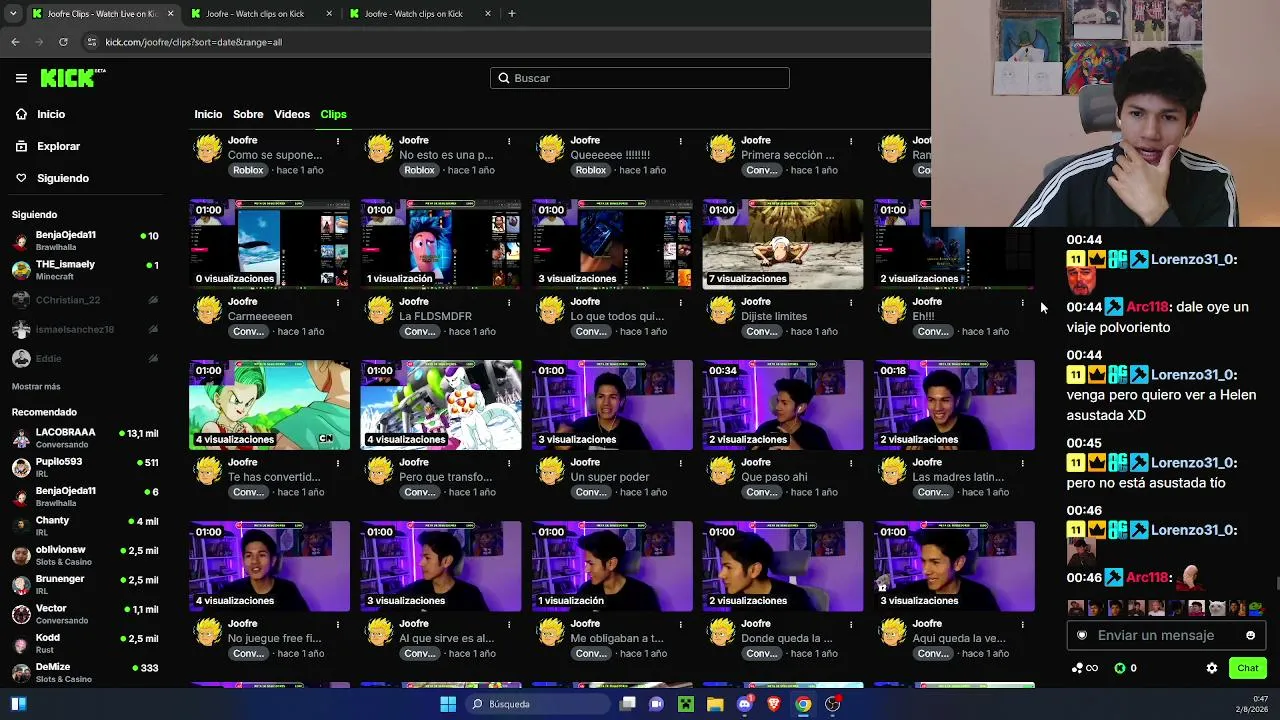Open Windows Start menu
Image resolution: width=1280 pixels, height=720 pixels.
click(448, 704)
